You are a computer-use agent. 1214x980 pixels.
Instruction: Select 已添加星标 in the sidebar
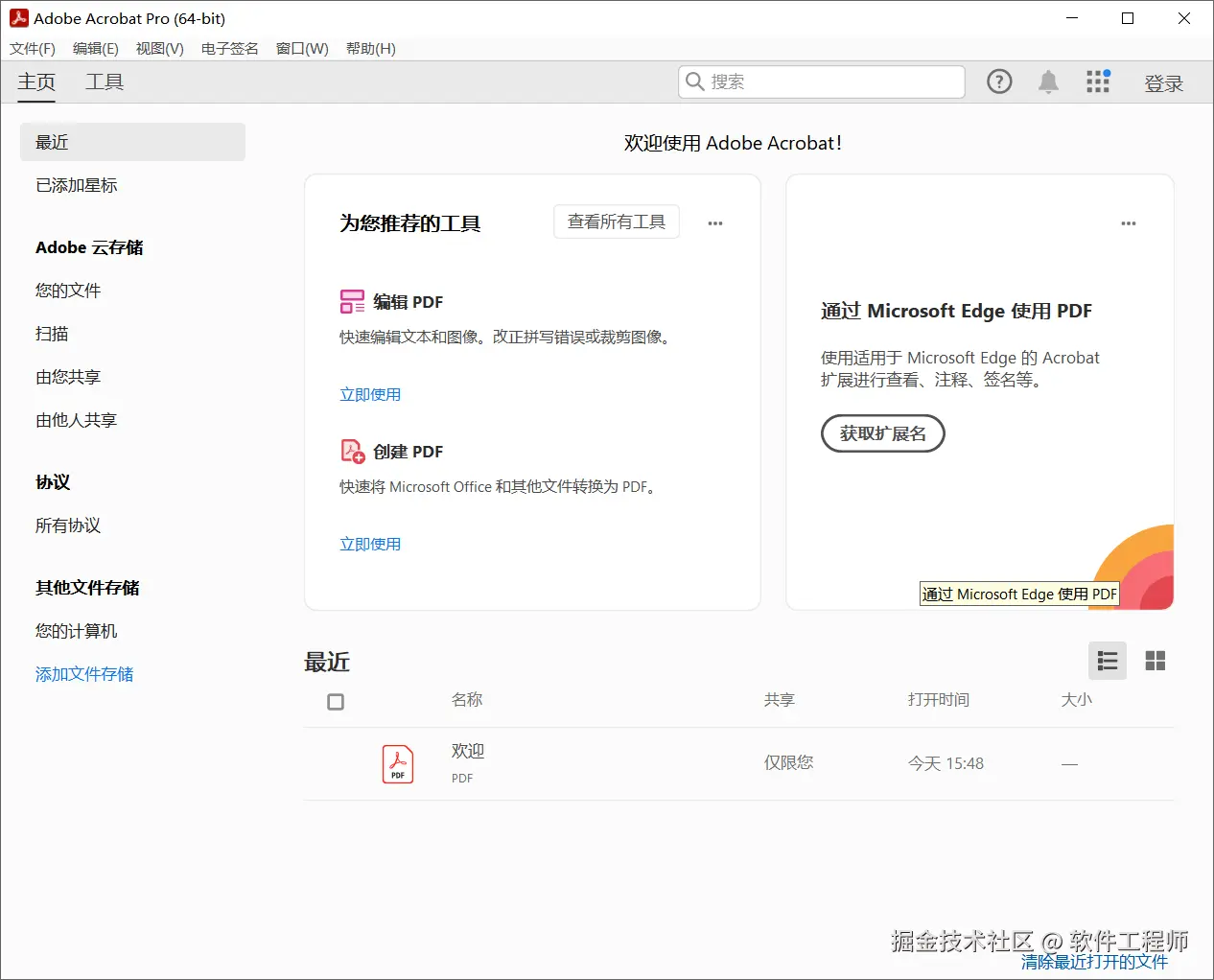click(77, 185)
